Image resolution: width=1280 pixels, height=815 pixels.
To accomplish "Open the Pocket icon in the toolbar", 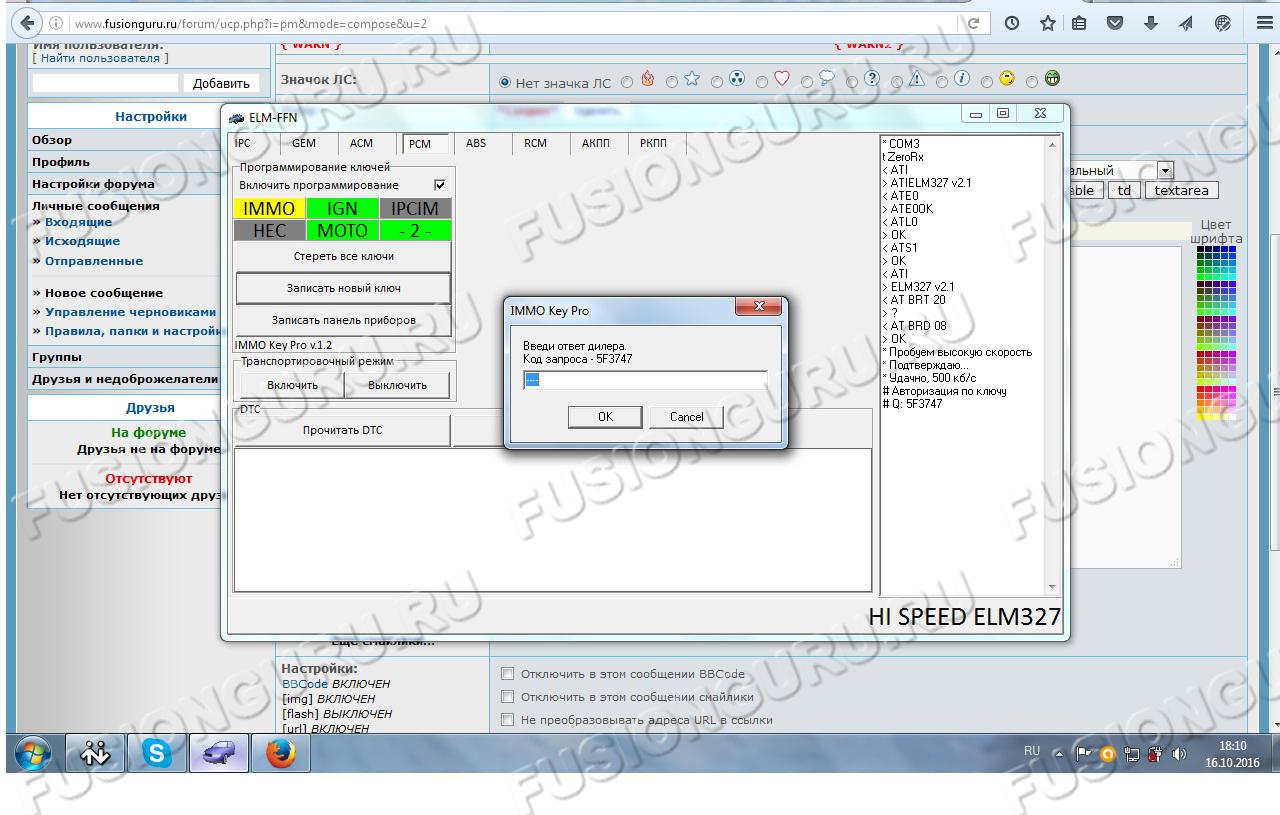I will pos(1115,23).
